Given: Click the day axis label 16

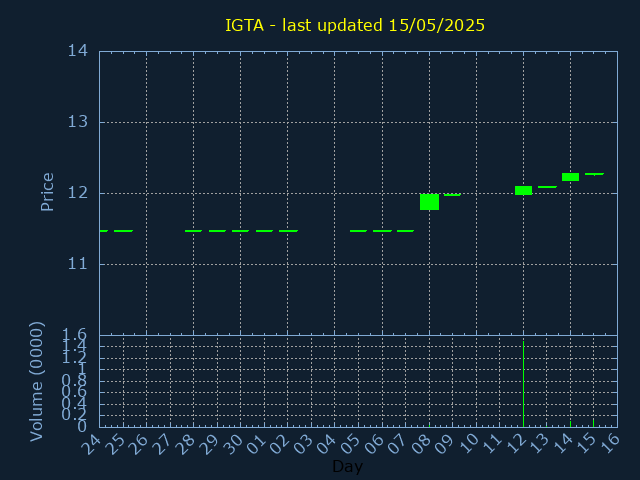Looking at the screenshot, I should 609,444.
